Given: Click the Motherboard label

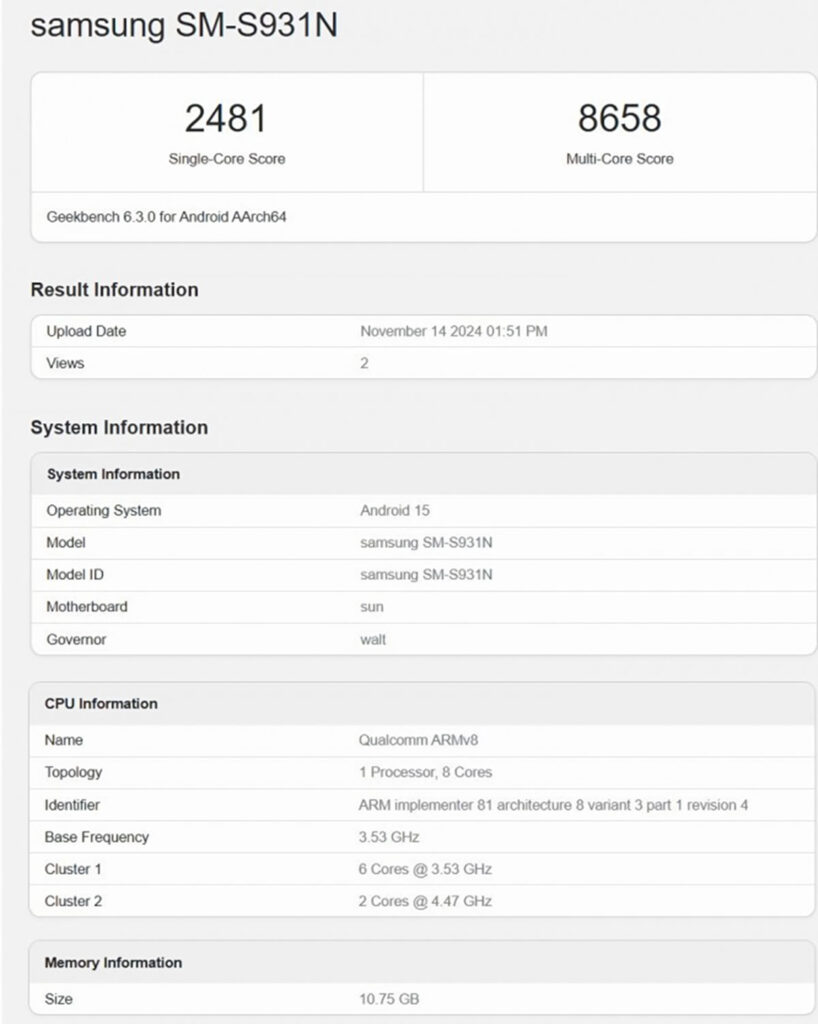Looking at the screenshot, I should (x=87, y=607).
